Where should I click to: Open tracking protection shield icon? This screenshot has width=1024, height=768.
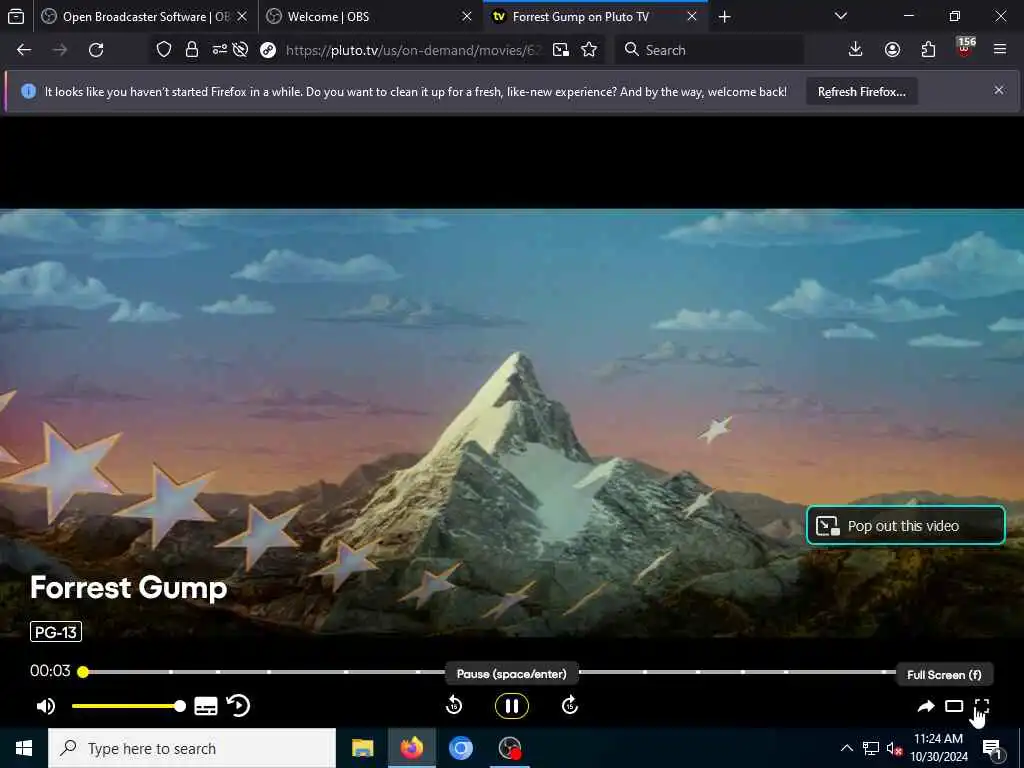[x=164, y=50]
